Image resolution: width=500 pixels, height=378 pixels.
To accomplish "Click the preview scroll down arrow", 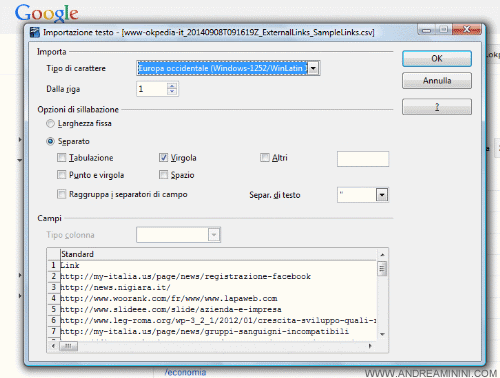I will (382, 334).
